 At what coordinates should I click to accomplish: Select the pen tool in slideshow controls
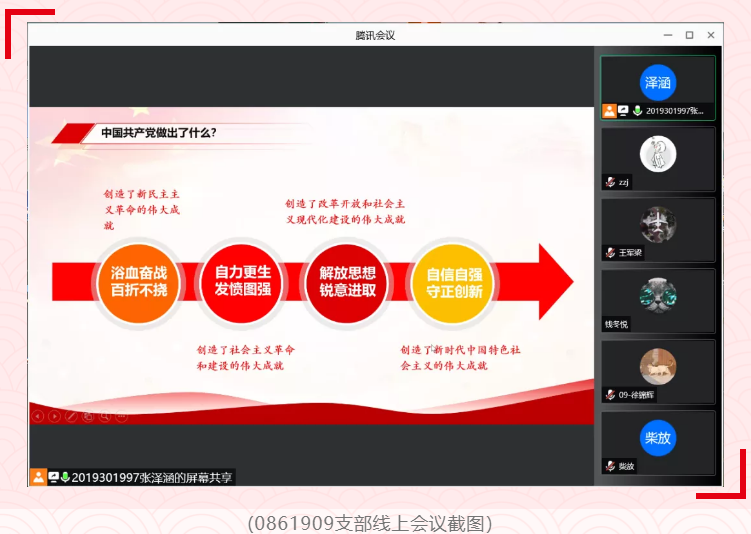71,416
